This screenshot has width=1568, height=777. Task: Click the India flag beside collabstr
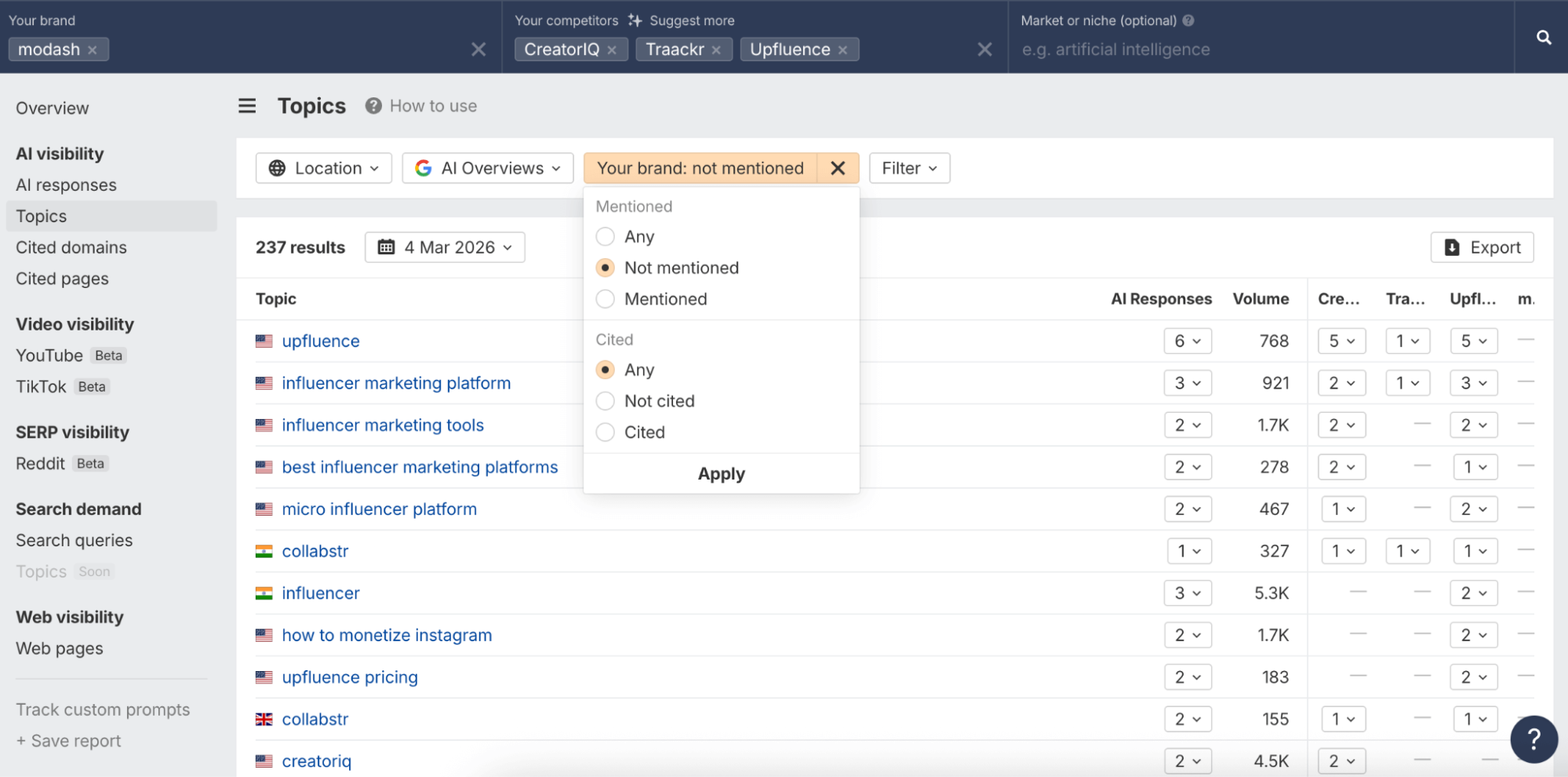pyautogui.click(x=264, y=552)
